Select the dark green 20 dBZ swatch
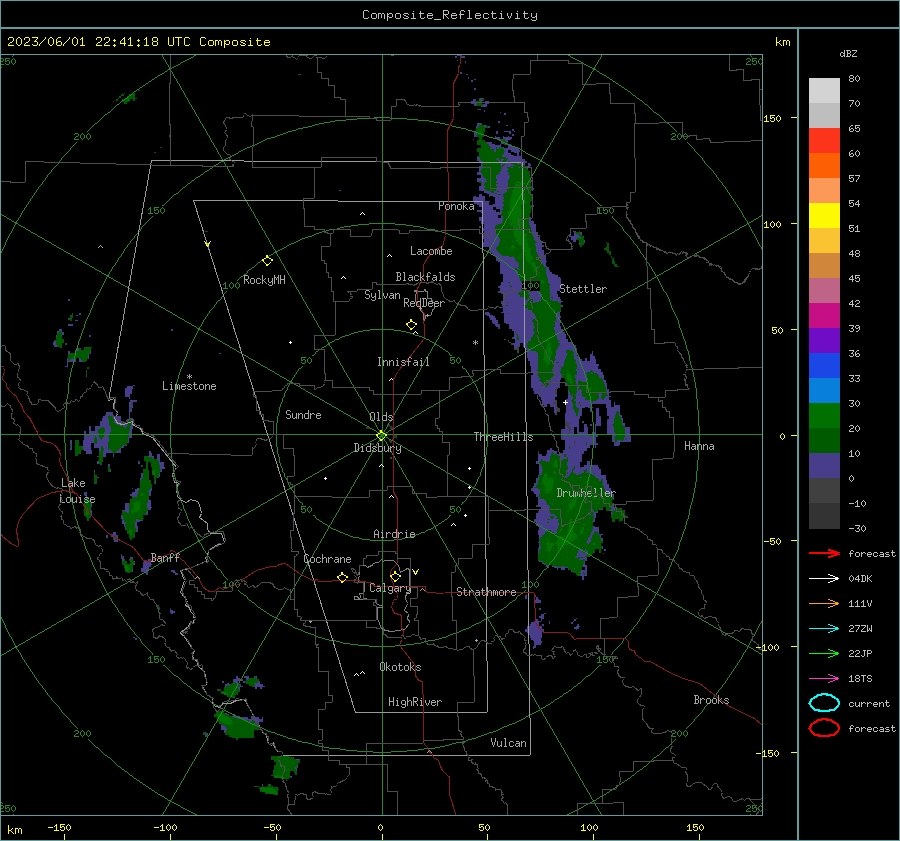900x841 pixels. click(x=824, y=440)
